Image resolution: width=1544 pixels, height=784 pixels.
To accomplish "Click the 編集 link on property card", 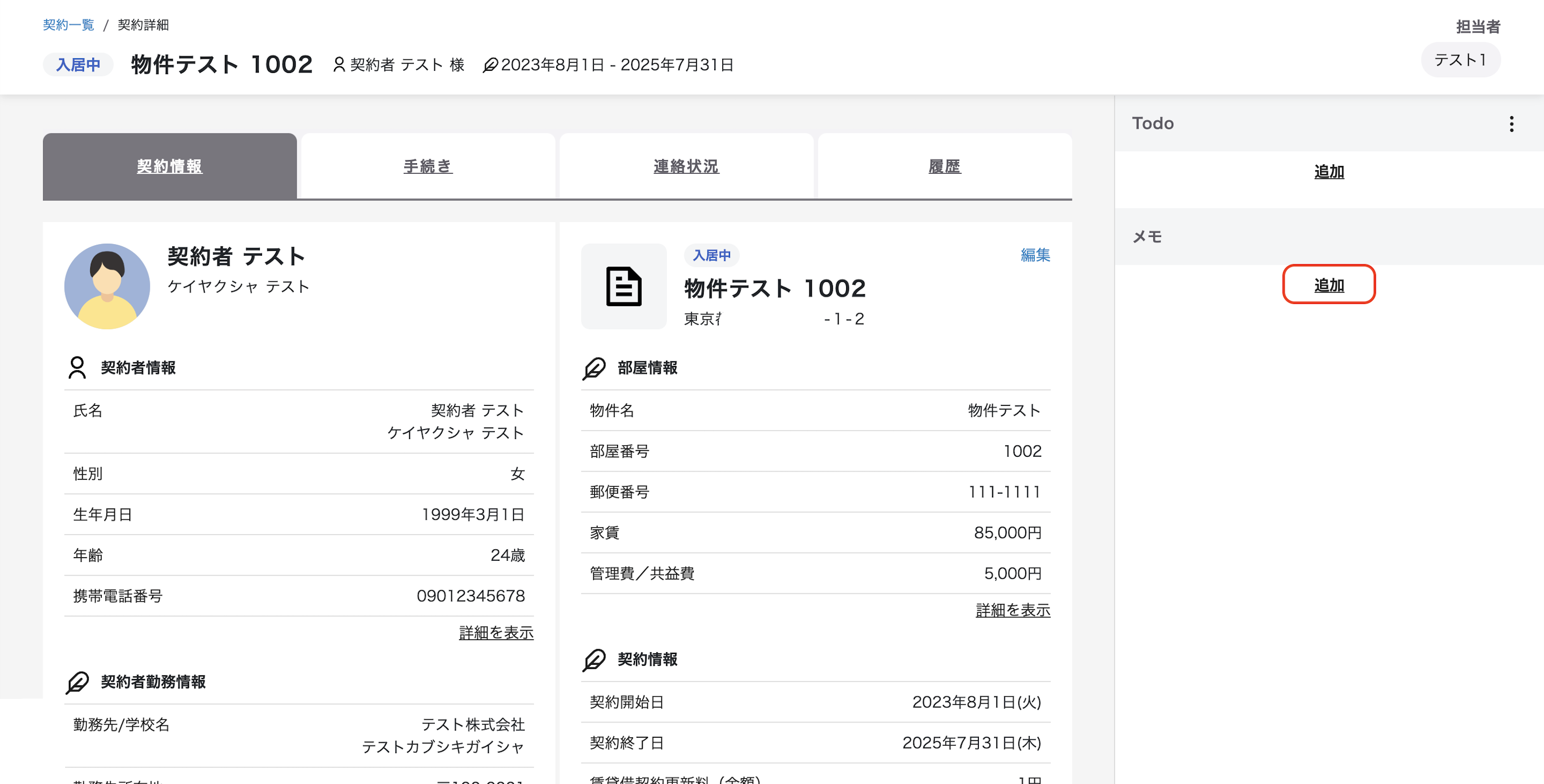I will (x=1035, y=255).
